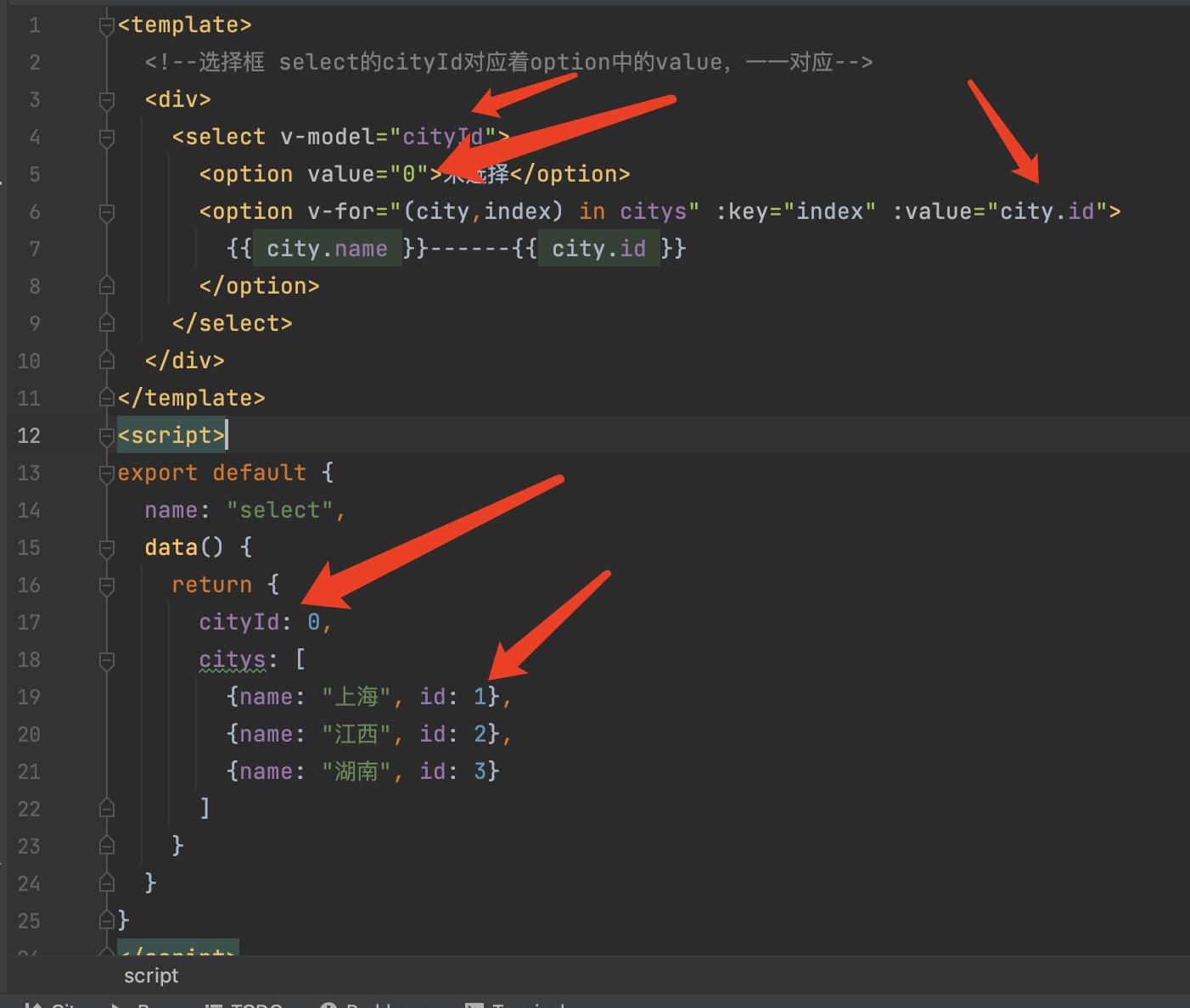Collapse the export default fold marker

(106, 474)
